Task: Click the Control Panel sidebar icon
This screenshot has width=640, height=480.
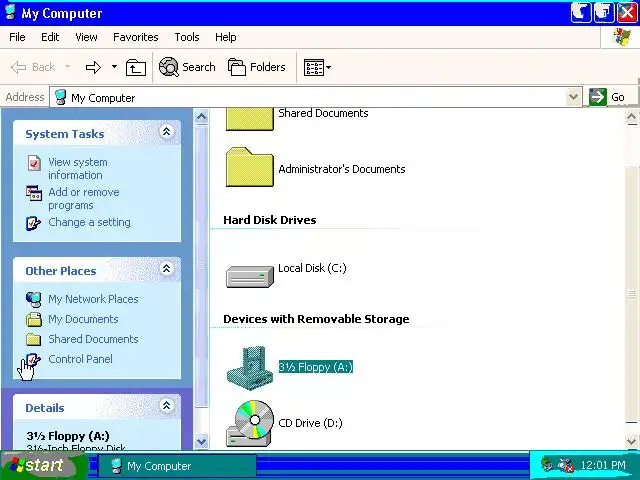Action: click(x=33, y=360)
